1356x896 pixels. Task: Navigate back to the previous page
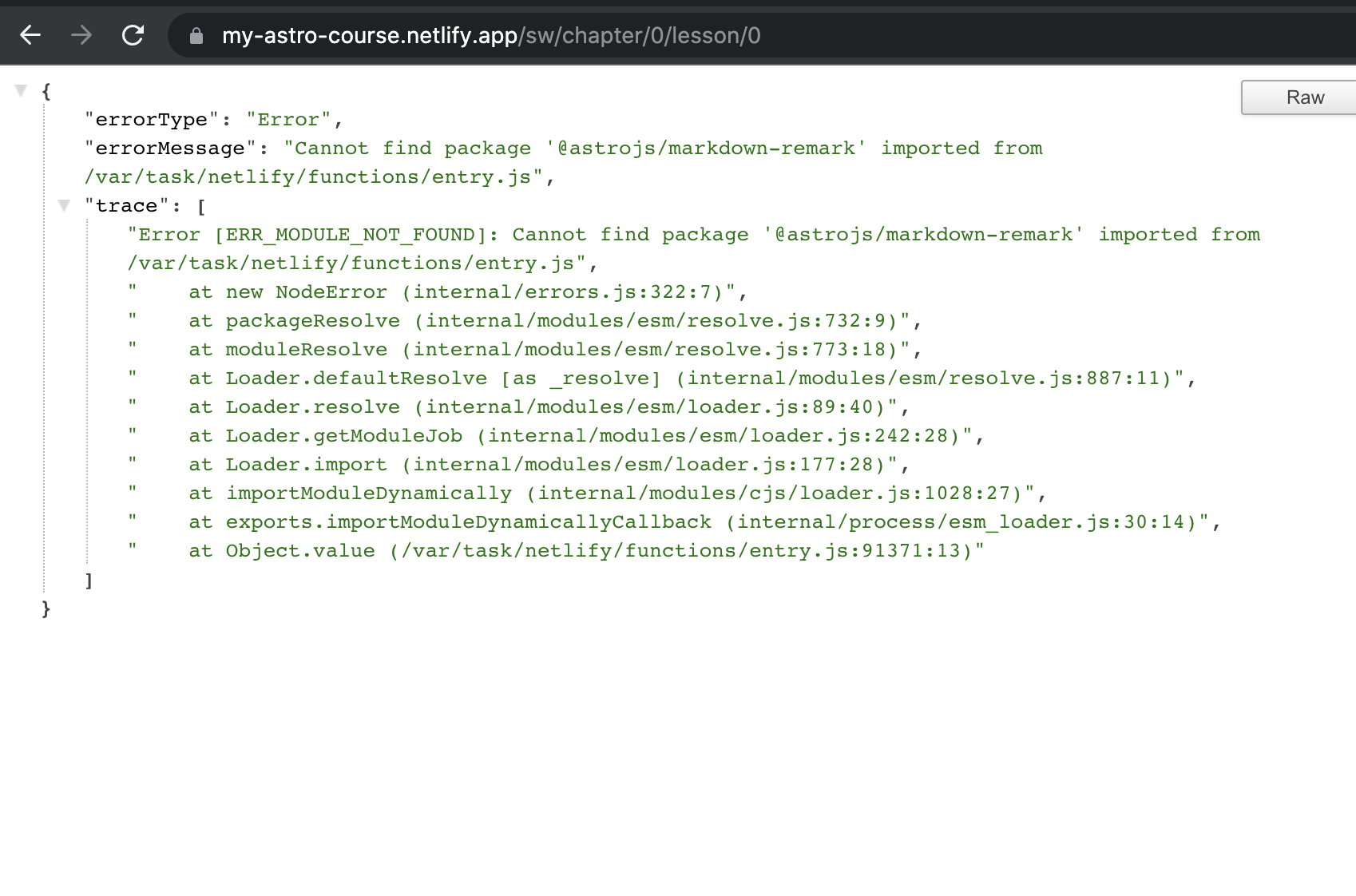click(x=30, y=34)
